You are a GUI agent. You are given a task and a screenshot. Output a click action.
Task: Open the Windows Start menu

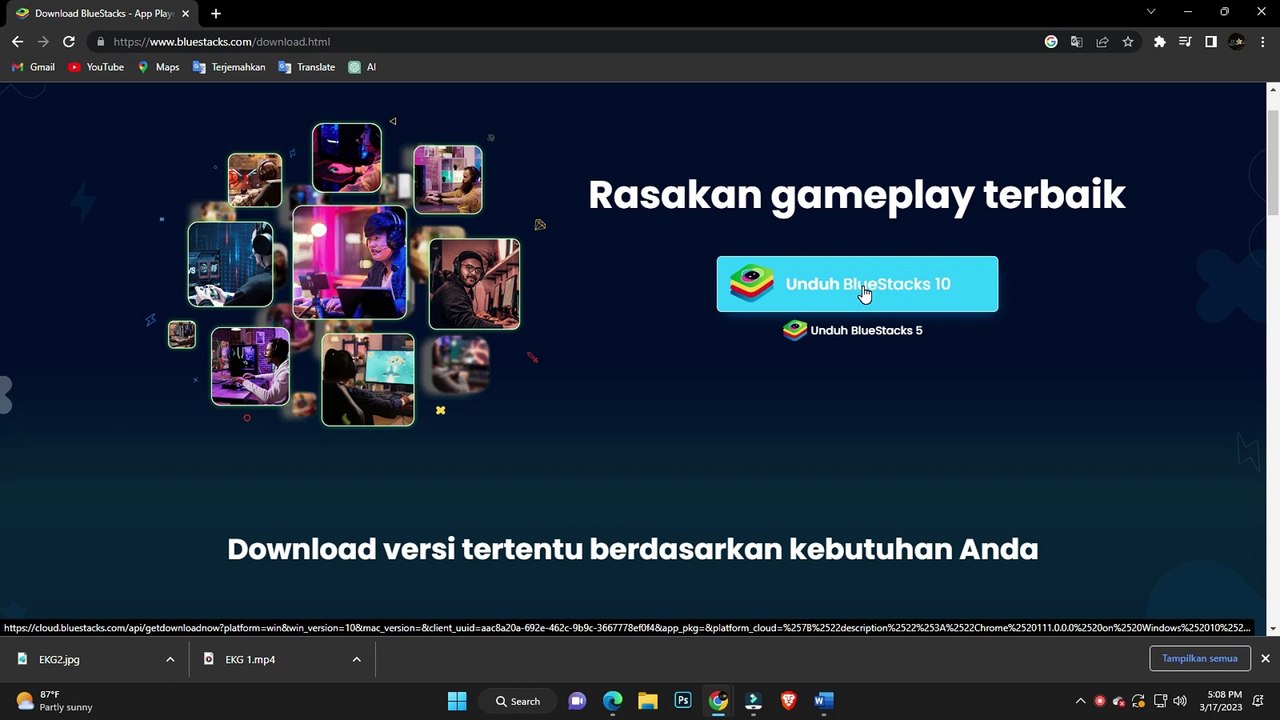(x=457, y=701)
